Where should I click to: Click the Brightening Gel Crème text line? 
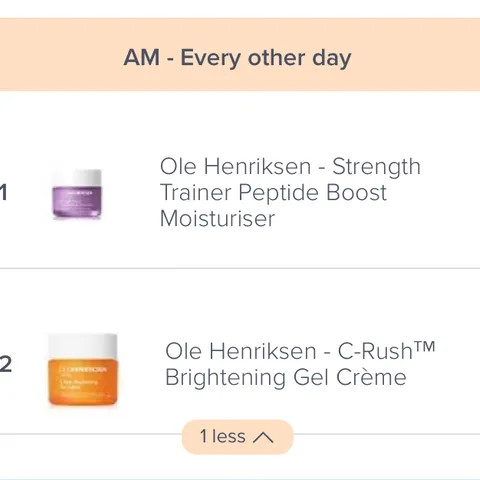click(286, 377)
